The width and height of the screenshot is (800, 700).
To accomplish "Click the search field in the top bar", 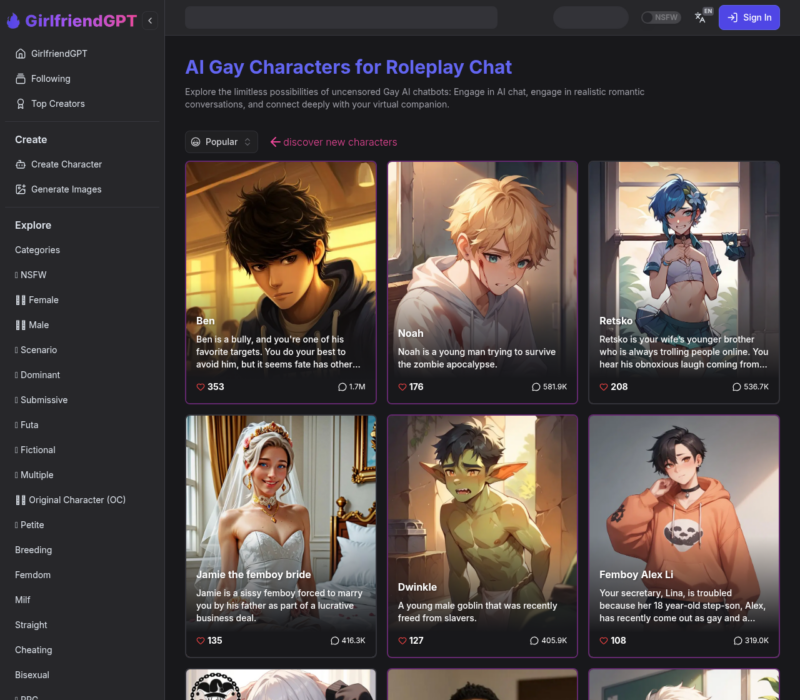I will tap(341, 17).
